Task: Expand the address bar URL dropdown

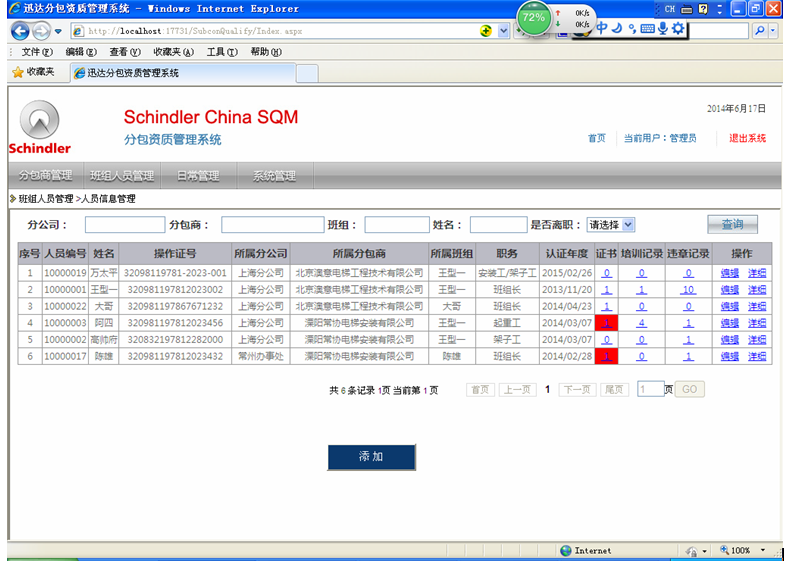Action: tap(503, 31)
